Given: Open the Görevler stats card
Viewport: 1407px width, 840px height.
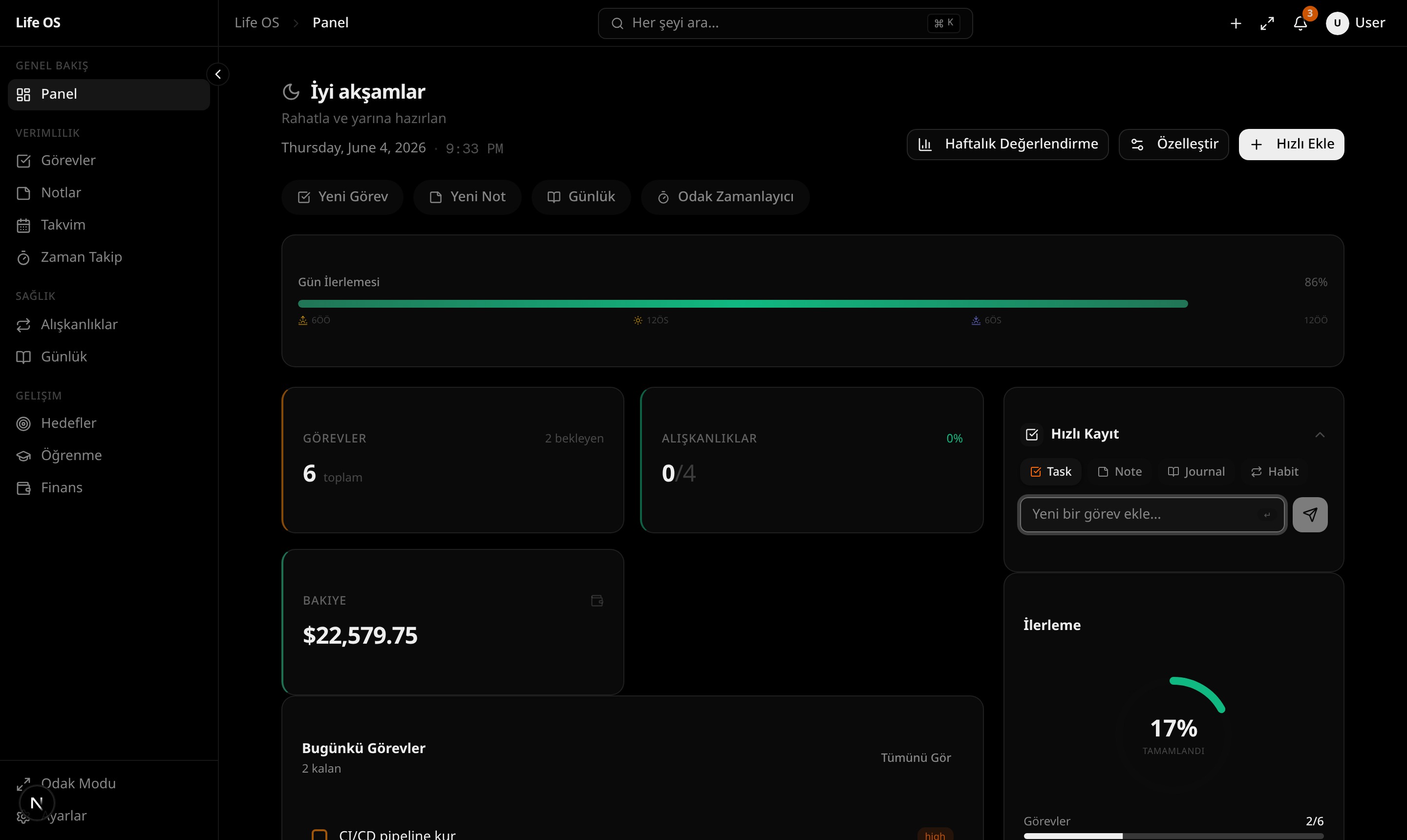Looking at the screenshot, I should point(453,460).
